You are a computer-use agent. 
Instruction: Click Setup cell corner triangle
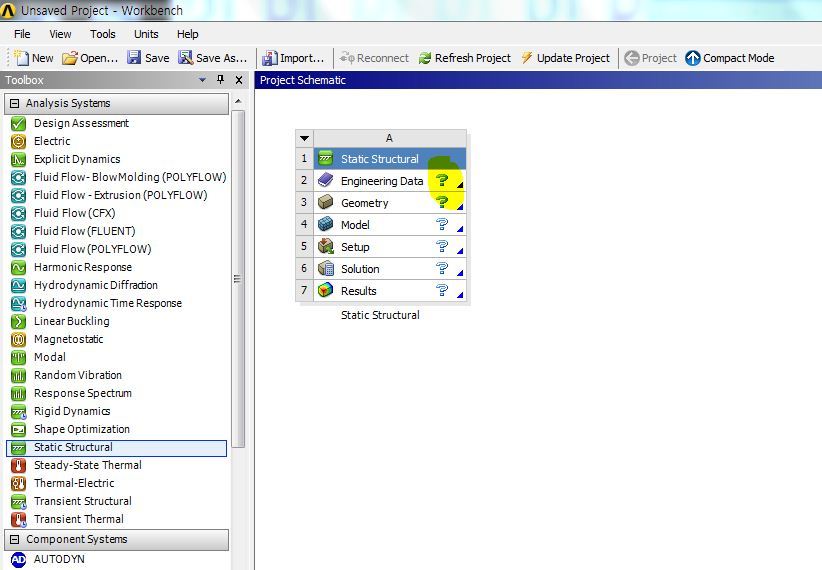[x=460, y=251]
